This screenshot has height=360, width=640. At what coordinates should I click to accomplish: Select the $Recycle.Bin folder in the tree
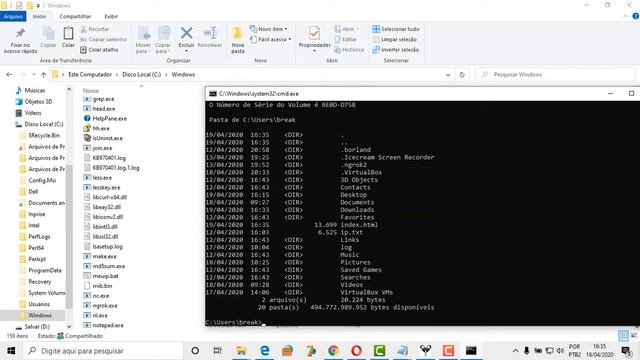44,135
